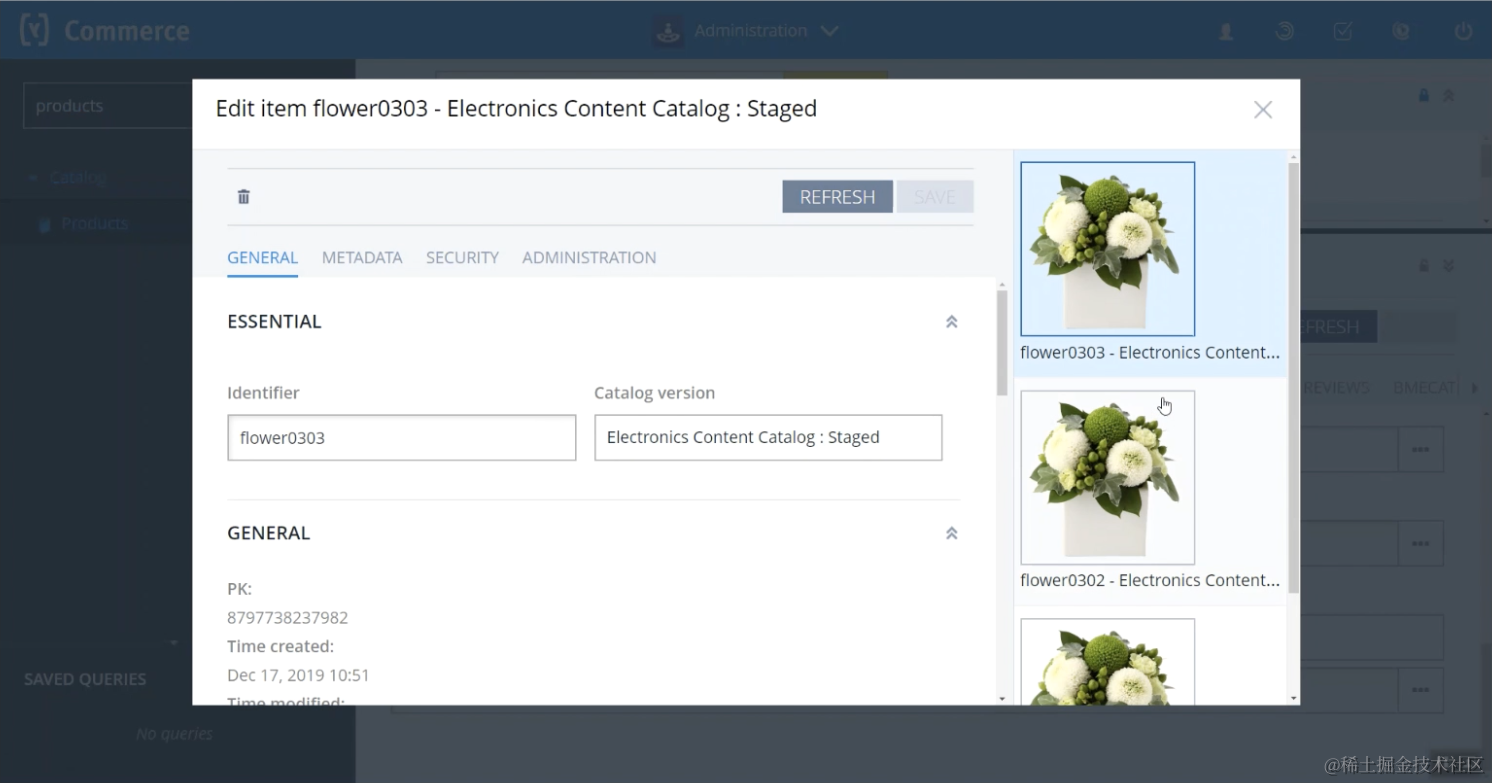Click the Catalog version field
This screenshot has height=783, width=1492.
[768, 438]
